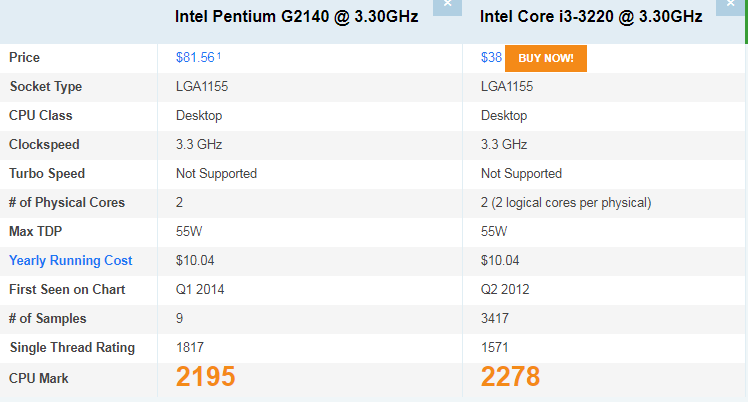Viewport: 748px width, 402px height.
Task: Click the Single Thread Rating 1817 value
Action: [190, 347]
